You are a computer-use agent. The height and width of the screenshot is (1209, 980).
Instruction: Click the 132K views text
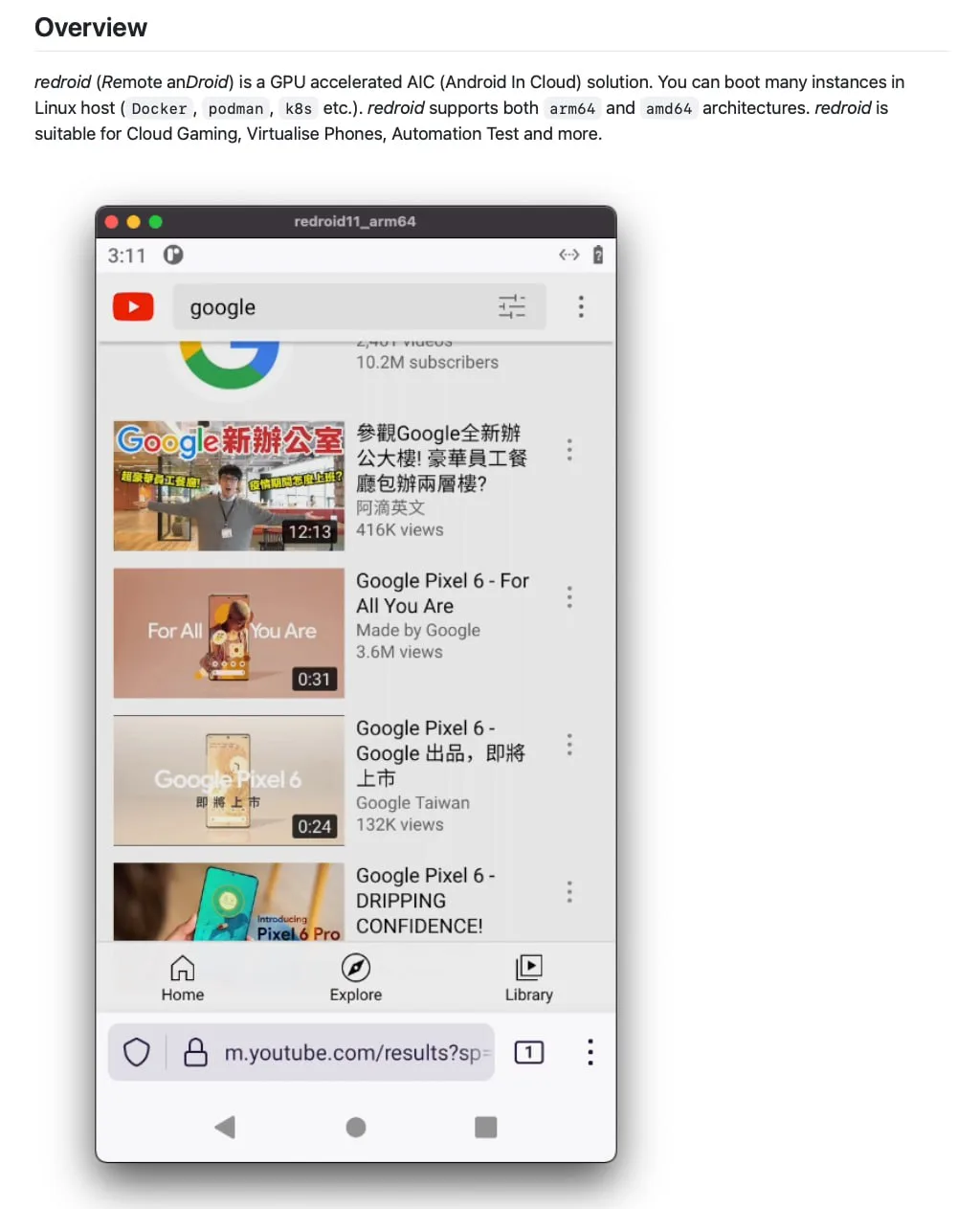click(x=399, y=824)
